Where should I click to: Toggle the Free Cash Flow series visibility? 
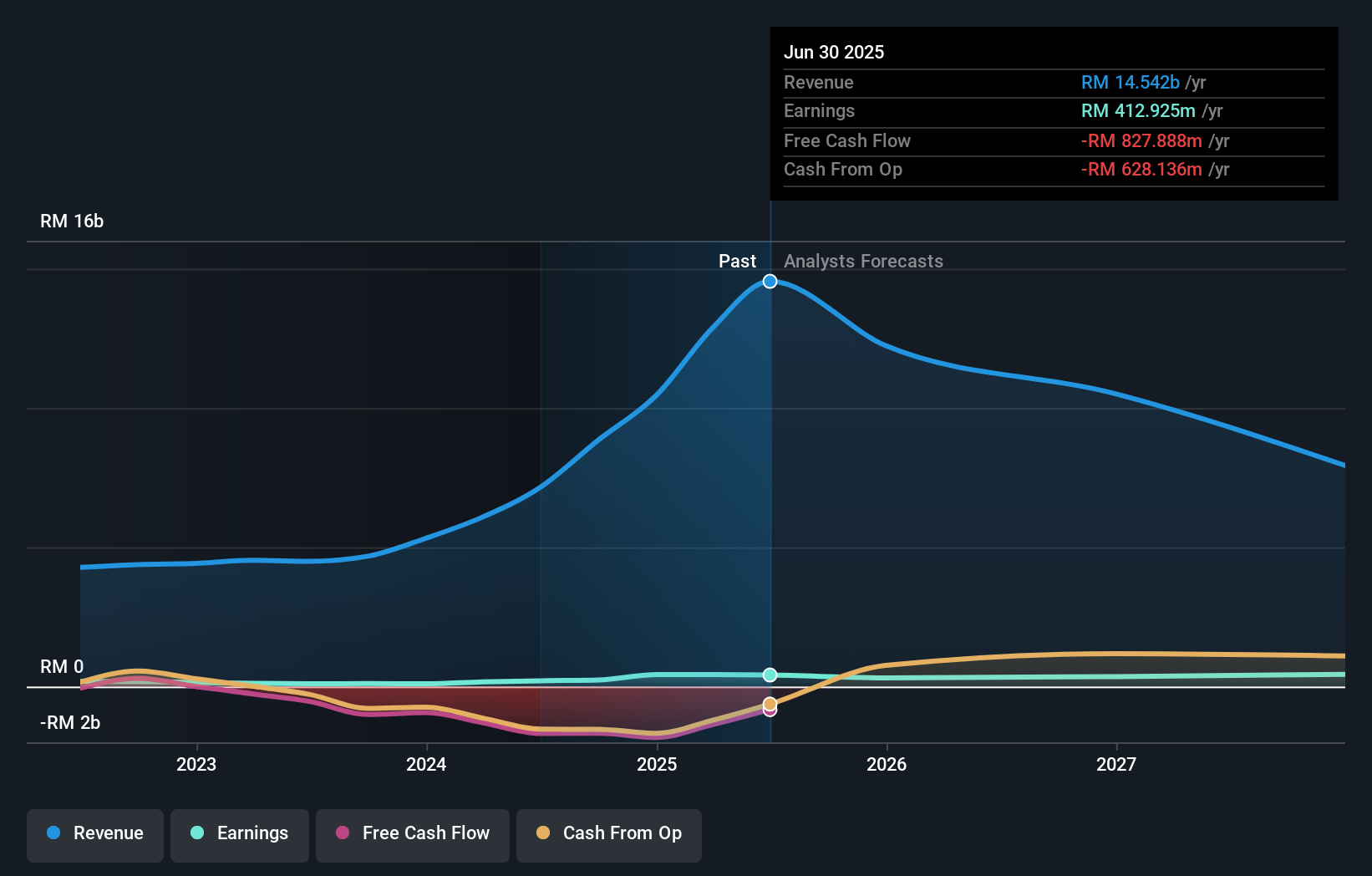point(412,833)
